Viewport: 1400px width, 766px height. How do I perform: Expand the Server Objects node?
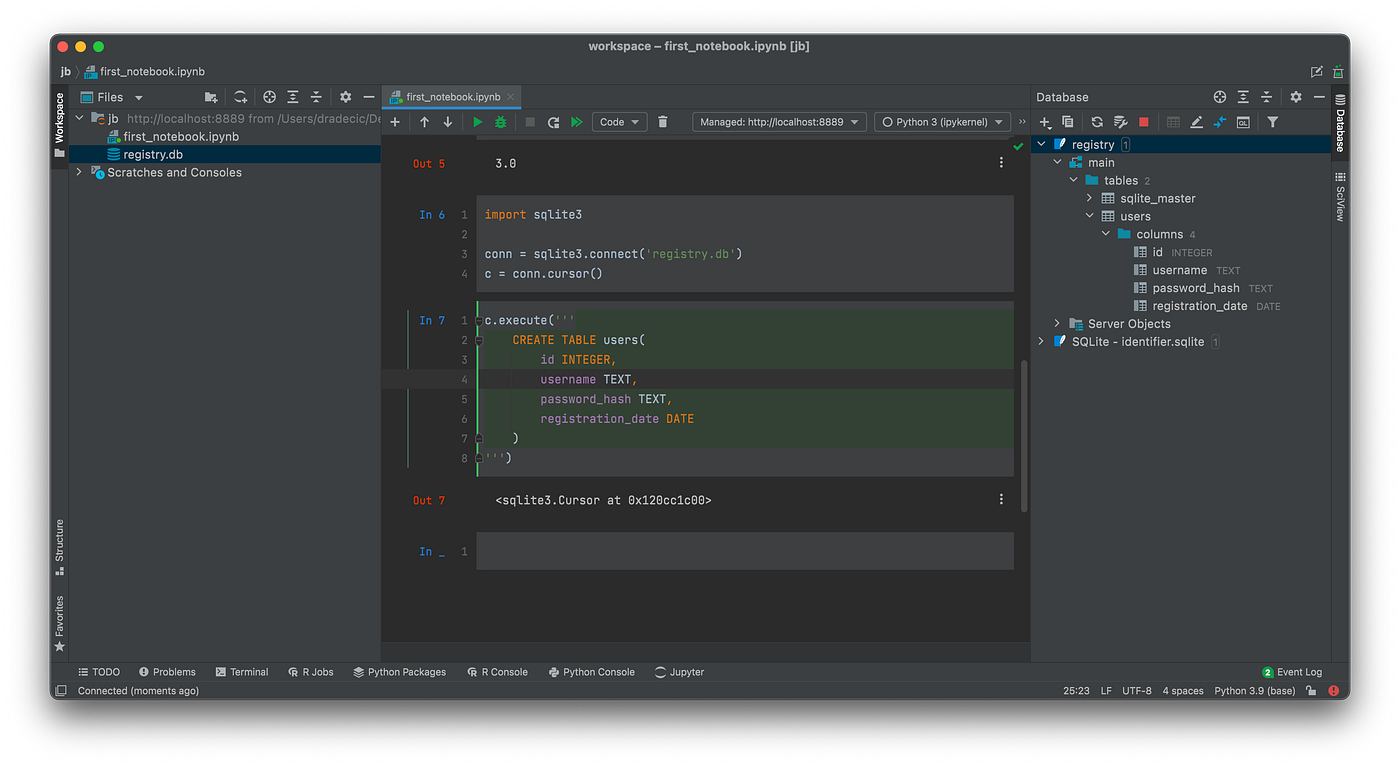pyautogui.click(x=1057, y=323)
